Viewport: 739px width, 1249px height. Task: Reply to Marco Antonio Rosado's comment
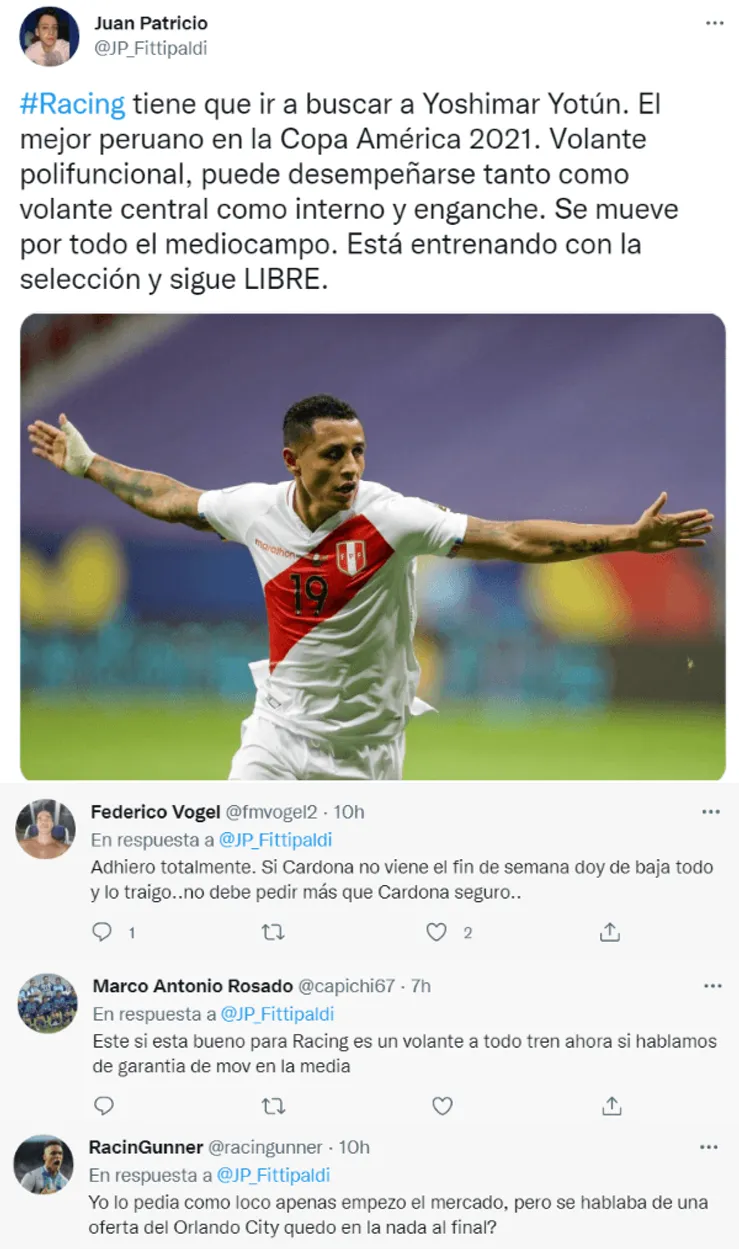[x=102, y=1105]
